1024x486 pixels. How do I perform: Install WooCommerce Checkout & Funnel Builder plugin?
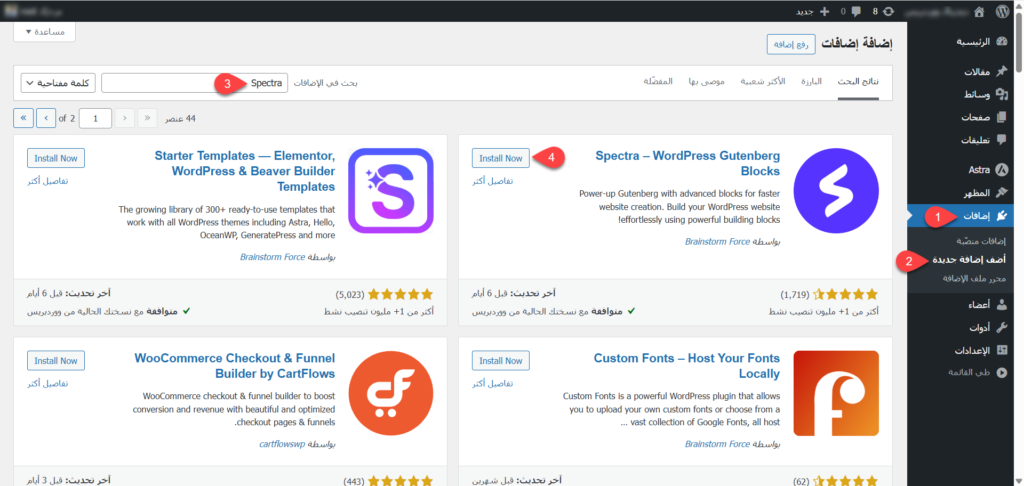tap(56, 361)
